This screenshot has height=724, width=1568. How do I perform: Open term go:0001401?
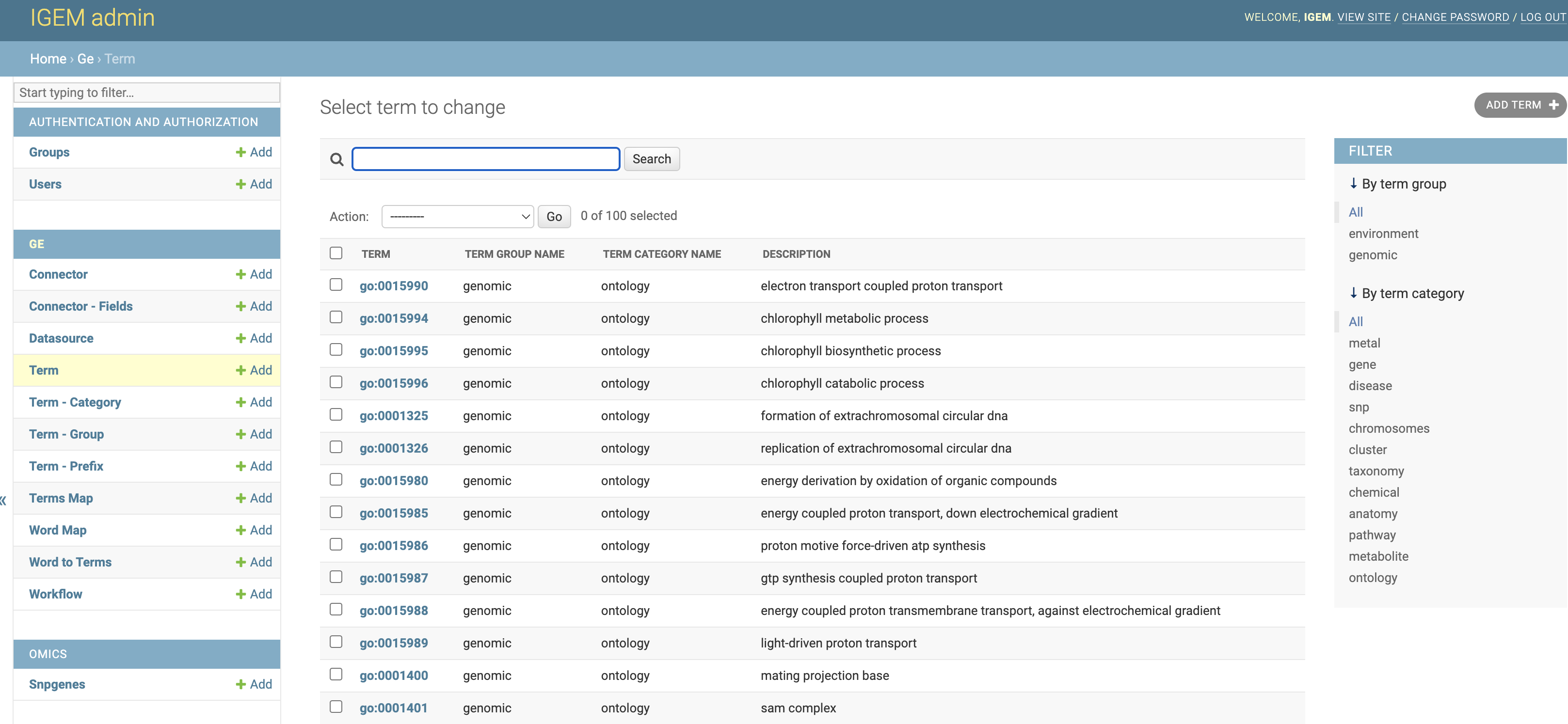tap(393, 708)
